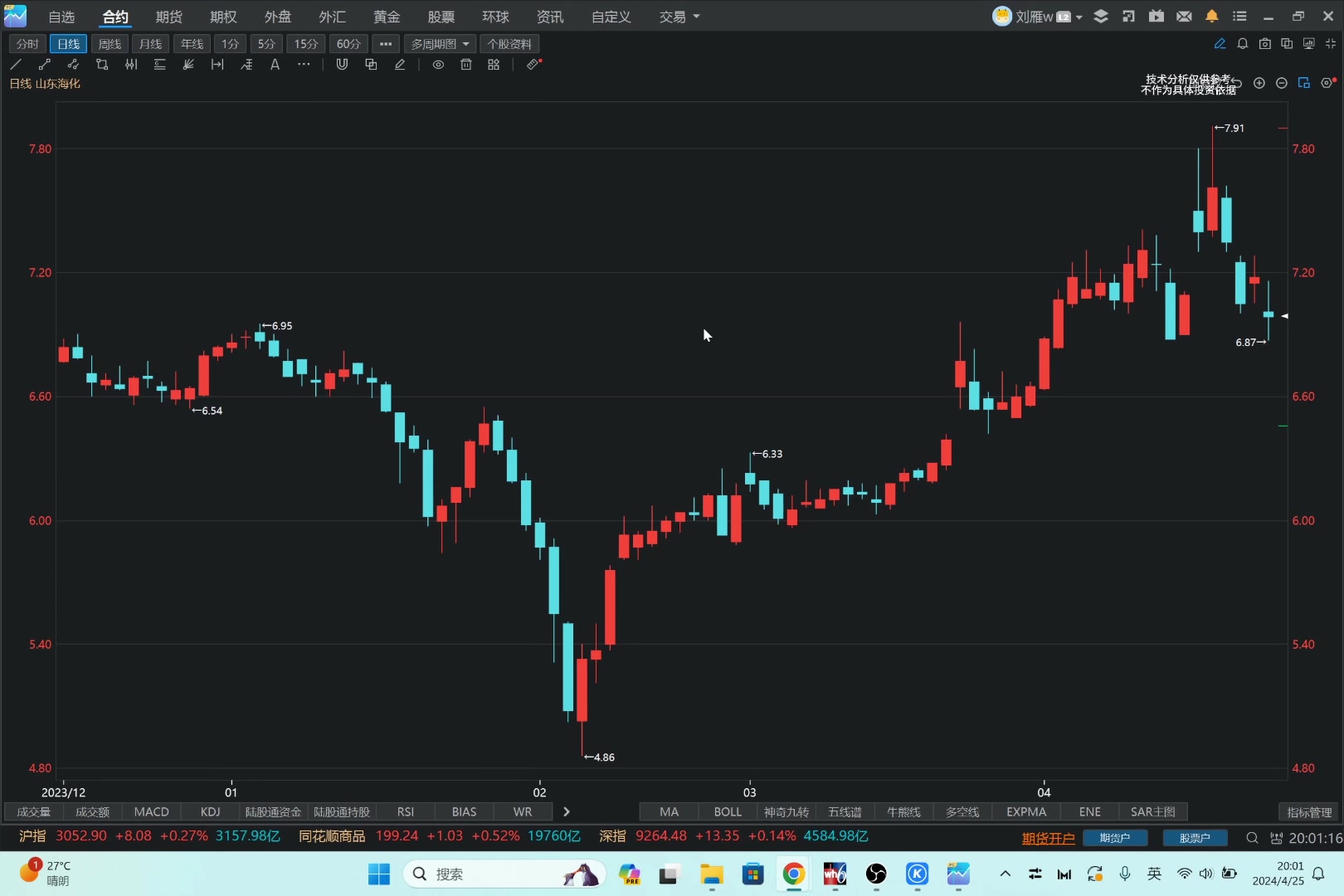Delete drawings with the trash icon

(466, 65)
